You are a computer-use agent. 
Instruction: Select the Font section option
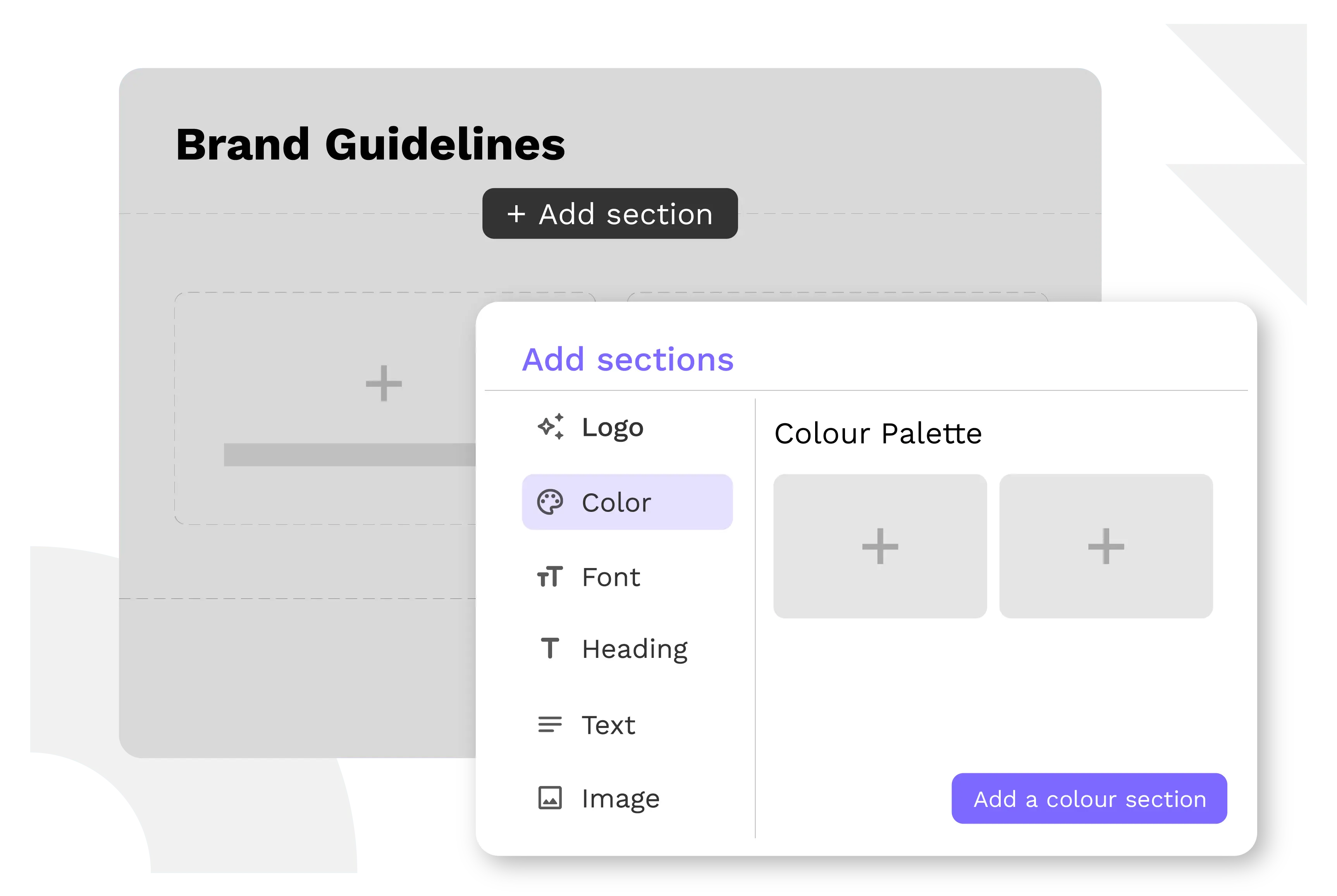click(x=611, y=577)
